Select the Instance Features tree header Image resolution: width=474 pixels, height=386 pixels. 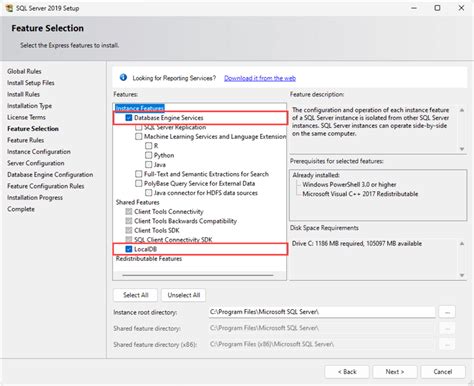[x=140, y=108]
